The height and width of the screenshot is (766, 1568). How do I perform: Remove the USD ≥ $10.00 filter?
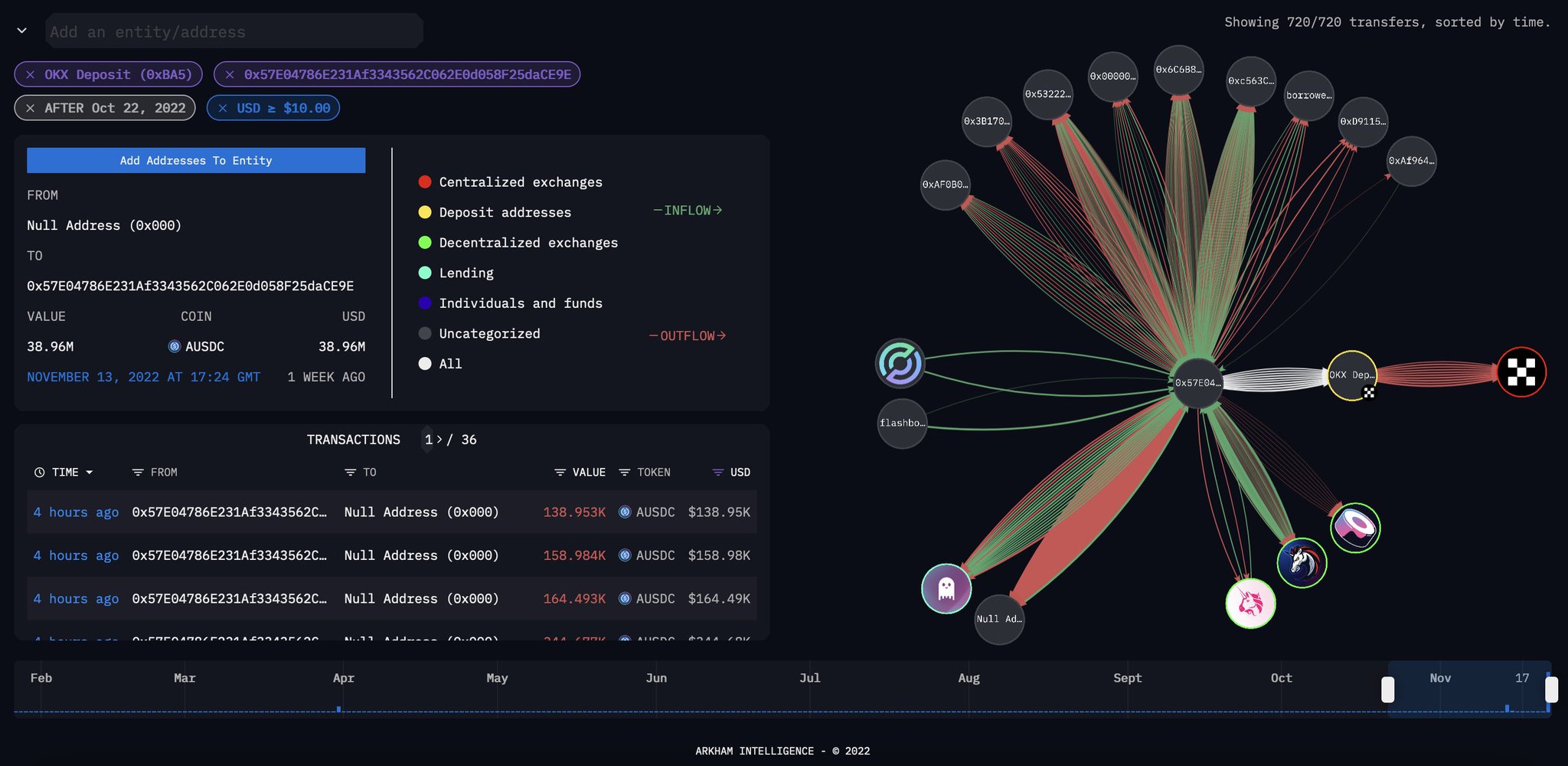click(x=223, y=108)
